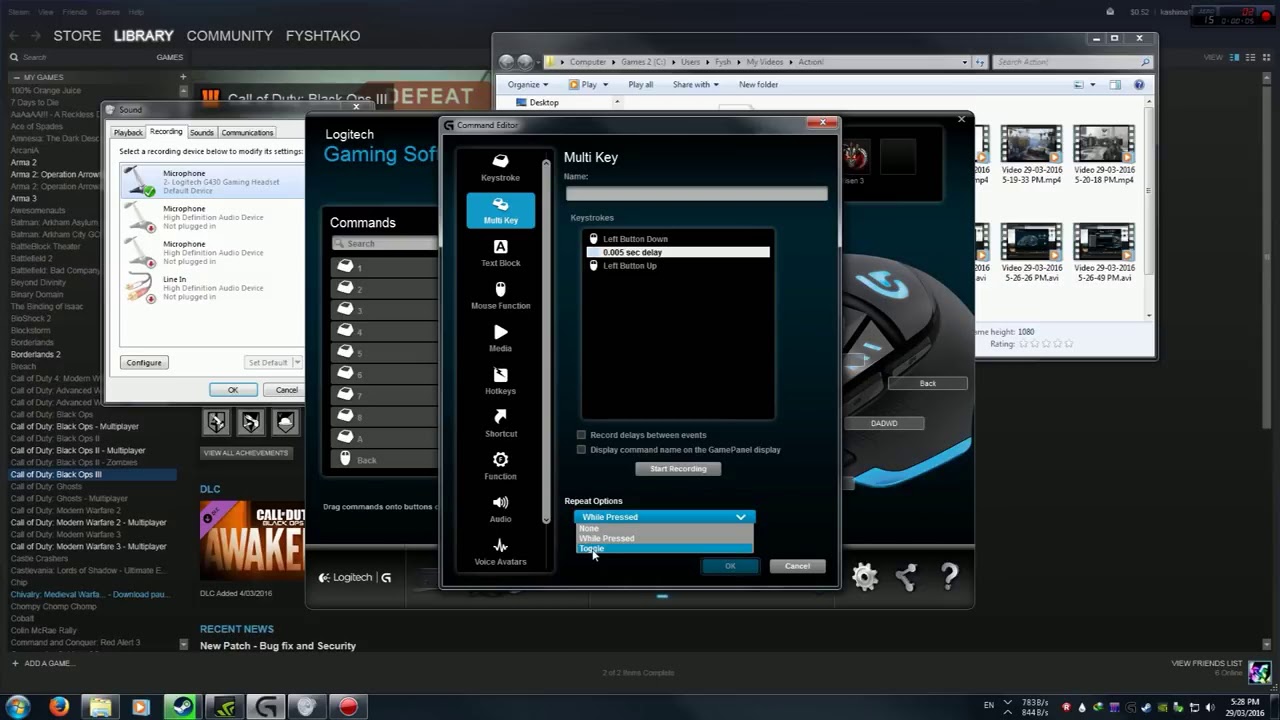
Task: Choose the Text Block command type
Action: [500, 253]
